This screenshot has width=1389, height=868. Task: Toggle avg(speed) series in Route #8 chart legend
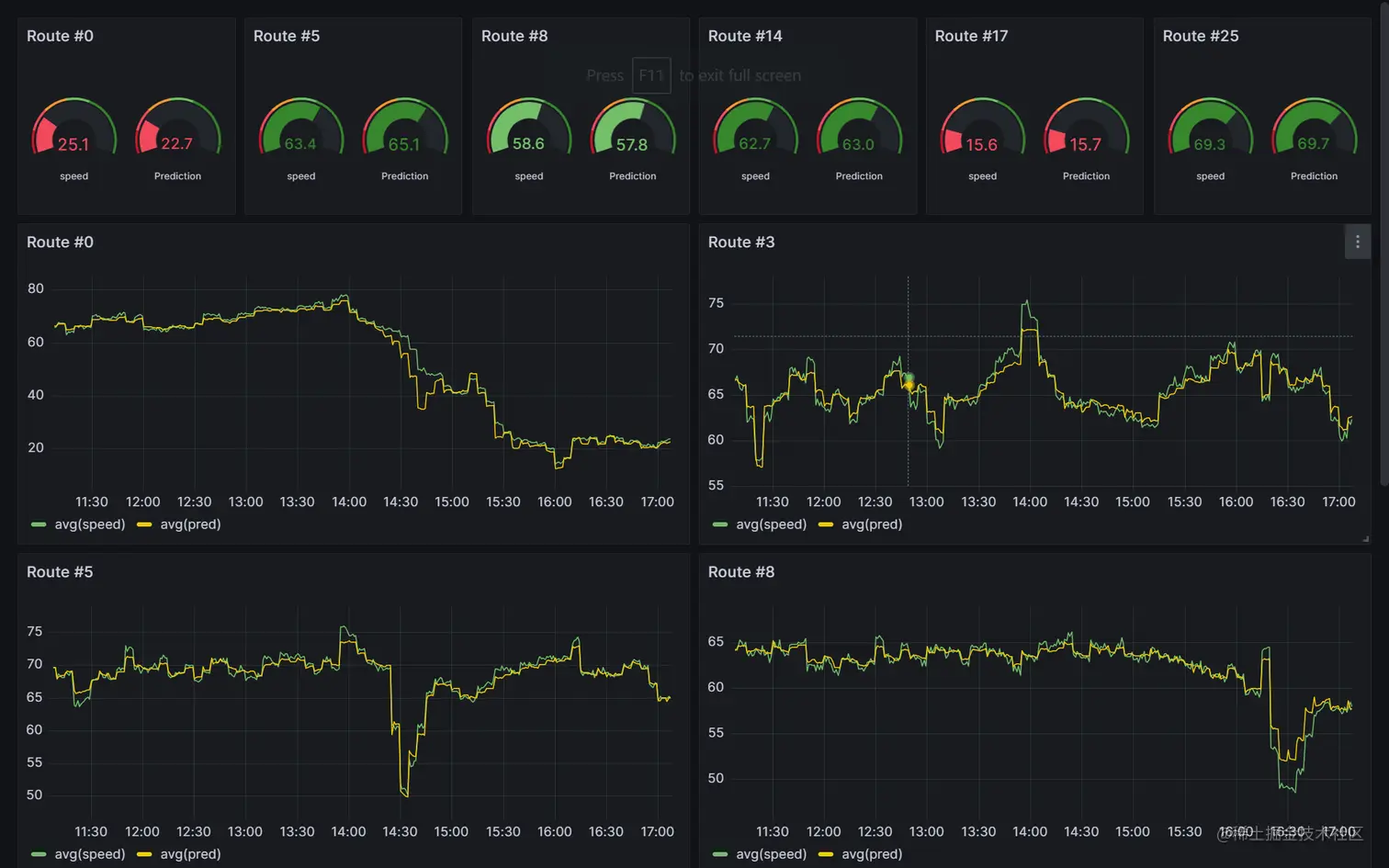coord(771,854)
